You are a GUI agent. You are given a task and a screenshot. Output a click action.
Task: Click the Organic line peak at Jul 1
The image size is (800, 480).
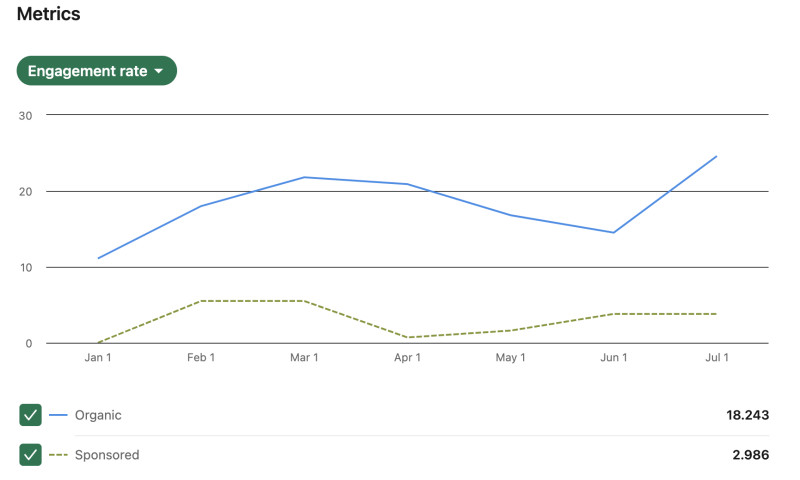coord(716,156)
